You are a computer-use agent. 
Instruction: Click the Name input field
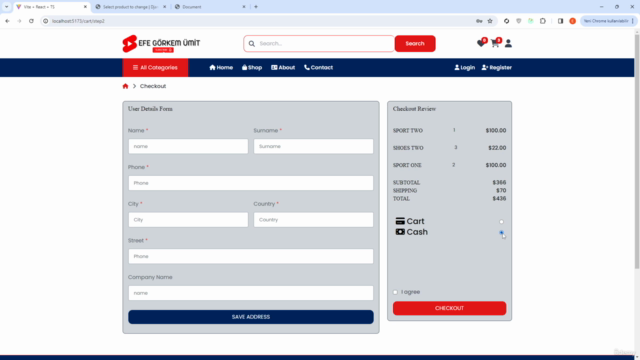pyautogui.click(x=188, y=146)
